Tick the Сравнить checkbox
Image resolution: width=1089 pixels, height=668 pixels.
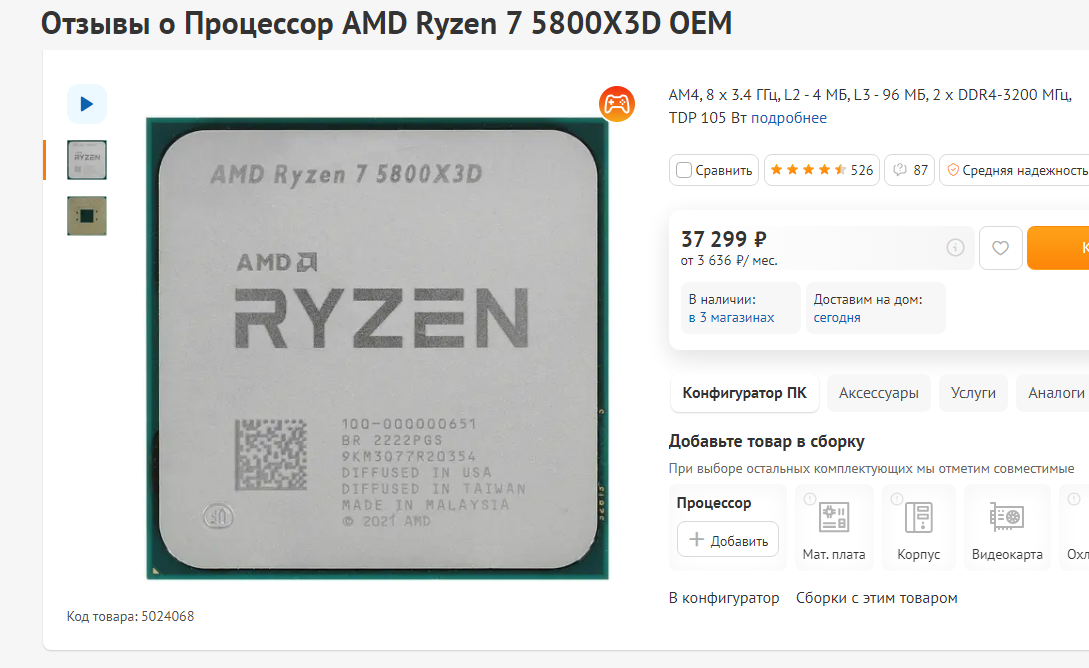[684, 170]
